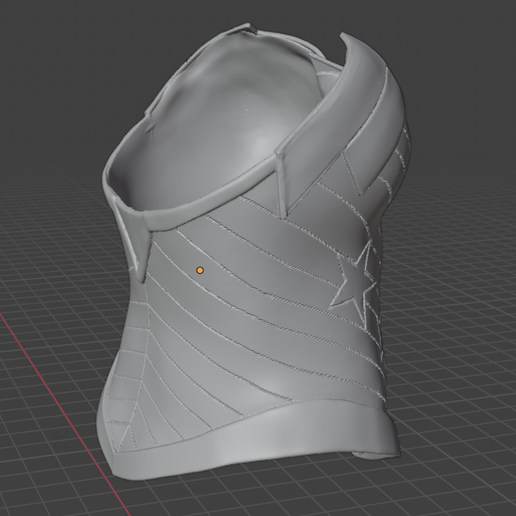Image resolution: width=516 pixels, height=516 pixels.
Task: Click the red X-axis line on grid
Action: (65, 415)
